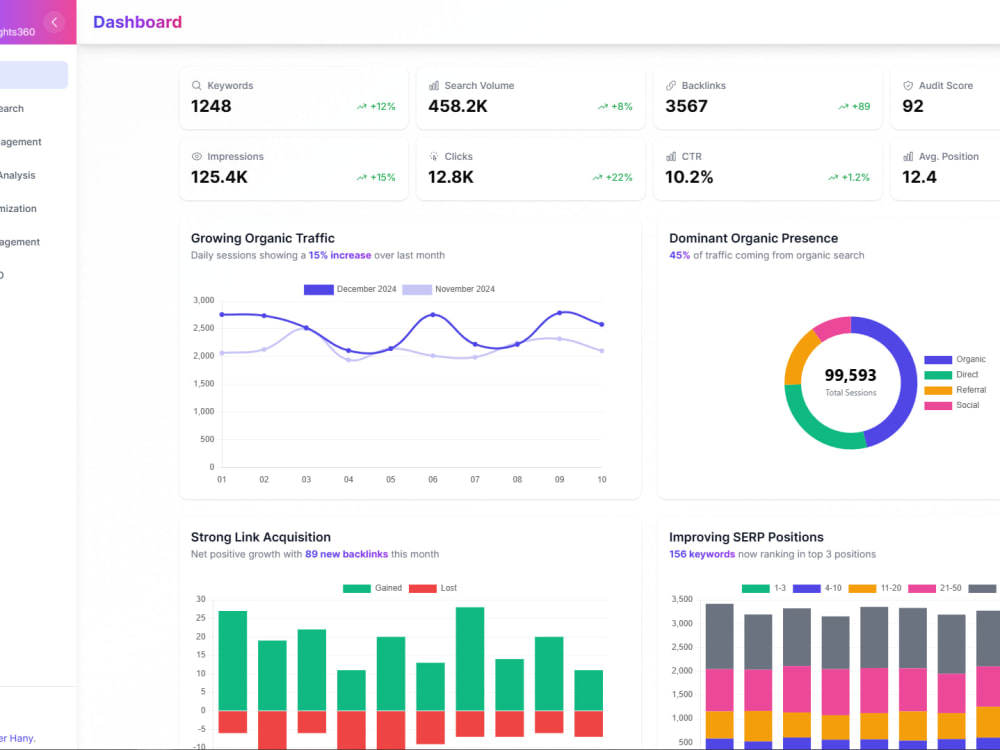Click the '15% increase' highlighted text
The image size is (1000, 750).
(x=340, y=255)
